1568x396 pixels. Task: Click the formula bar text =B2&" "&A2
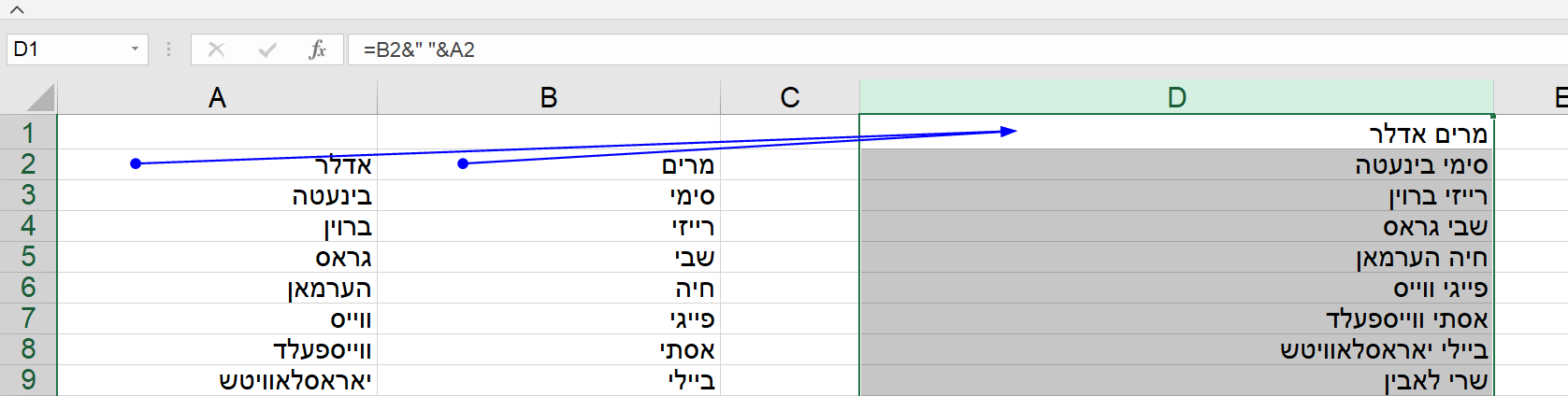tap(419, 49)
